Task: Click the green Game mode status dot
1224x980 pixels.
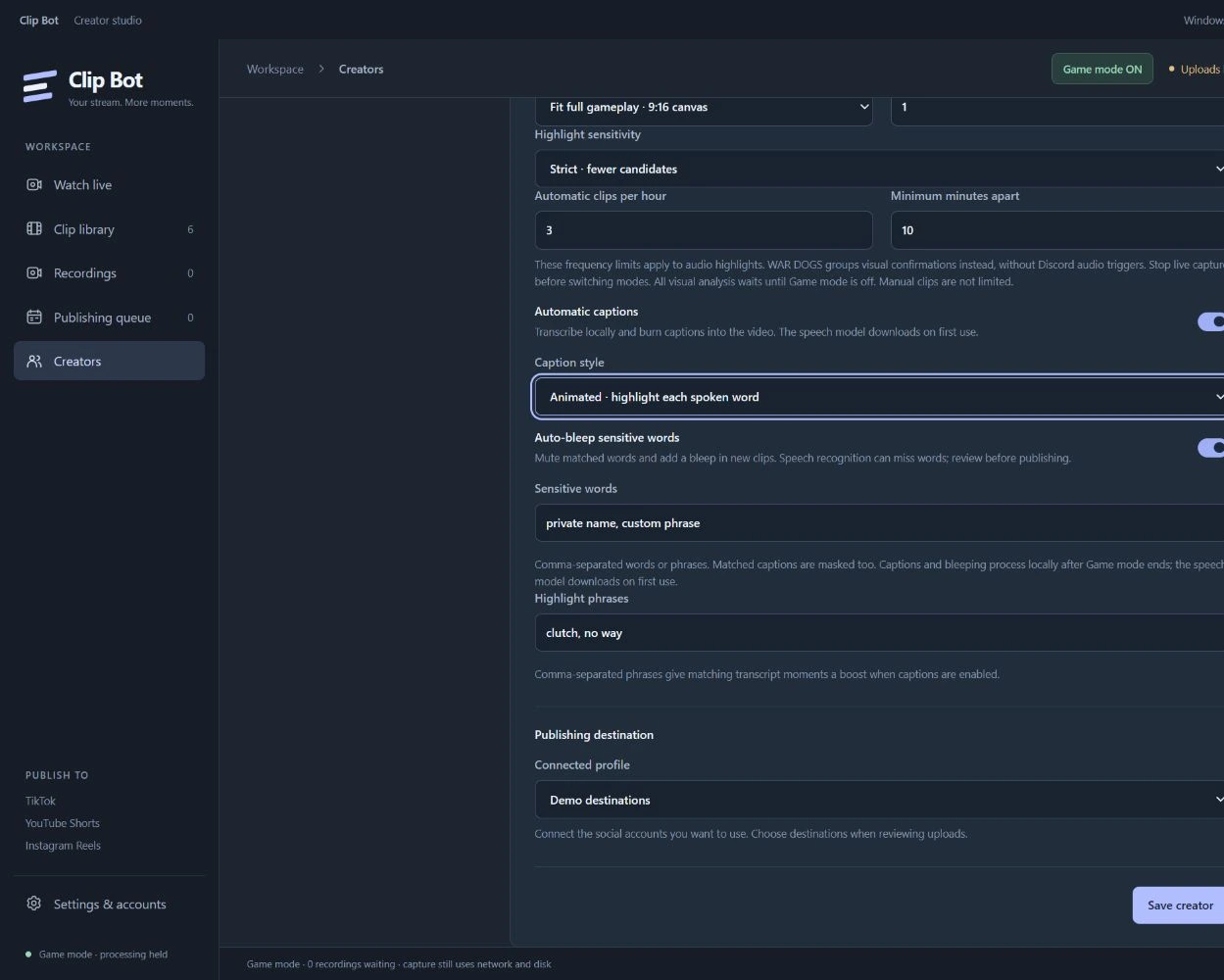Action: click(28, 954)
